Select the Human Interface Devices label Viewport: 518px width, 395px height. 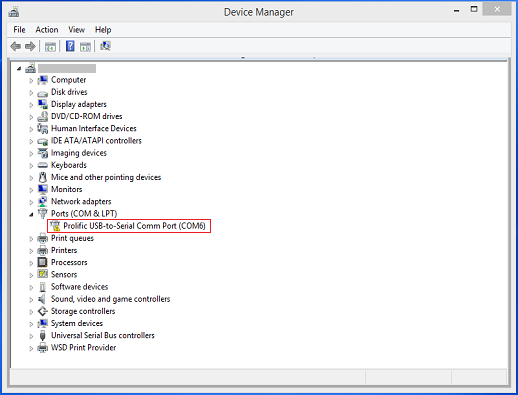tap(94, 128)
